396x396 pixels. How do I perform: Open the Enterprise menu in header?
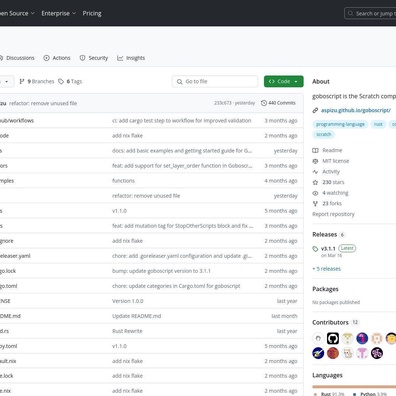pyautogui.click(x=58, y=13)
